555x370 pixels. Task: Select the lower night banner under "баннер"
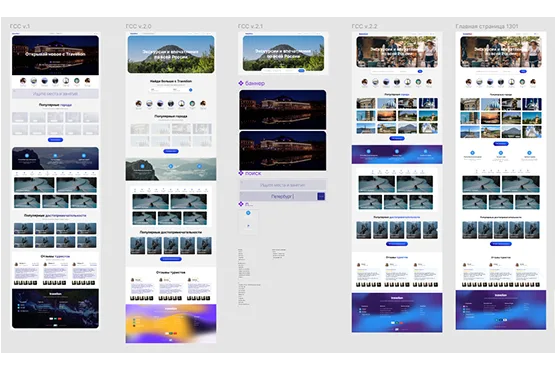pos(282,150)
